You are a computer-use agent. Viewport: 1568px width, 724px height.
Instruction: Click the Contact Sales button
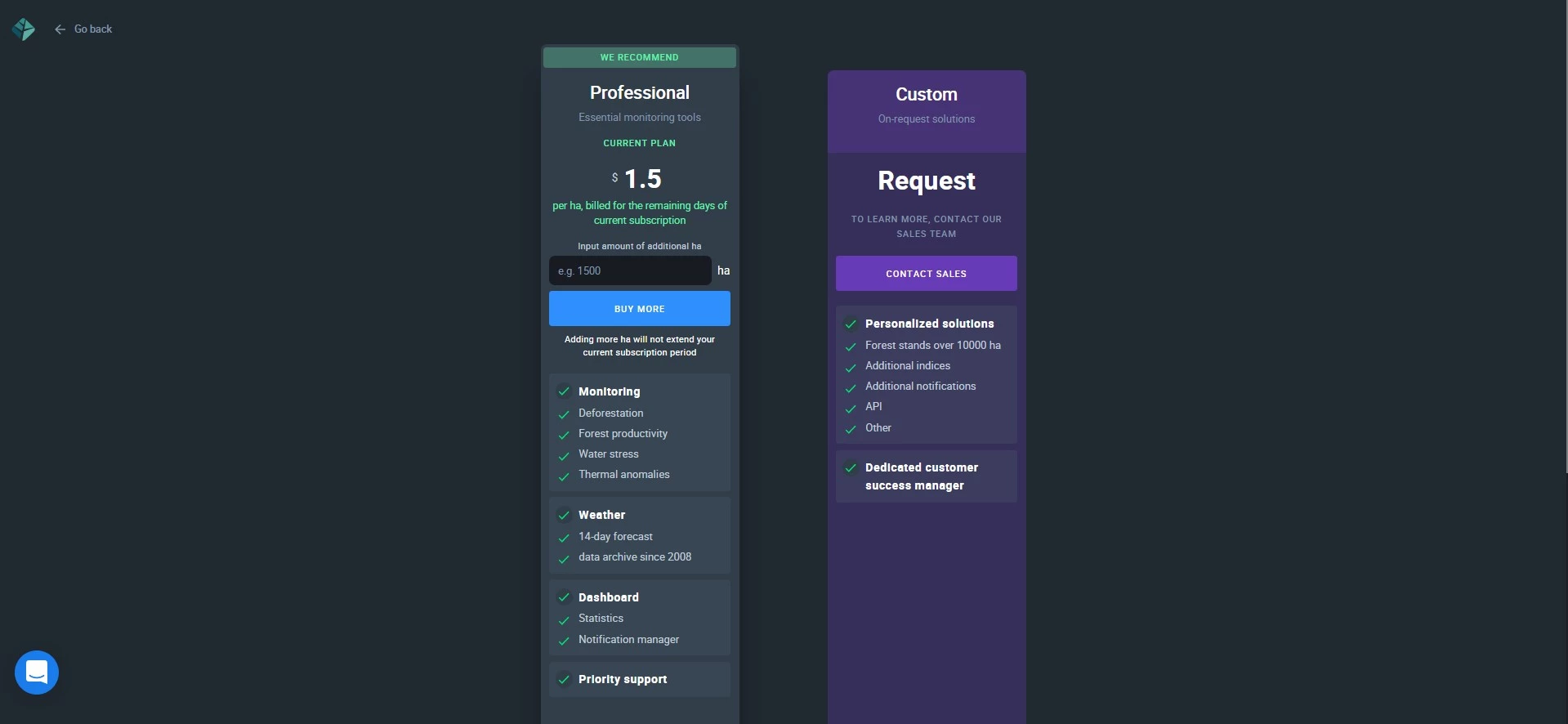click(926, 274)
